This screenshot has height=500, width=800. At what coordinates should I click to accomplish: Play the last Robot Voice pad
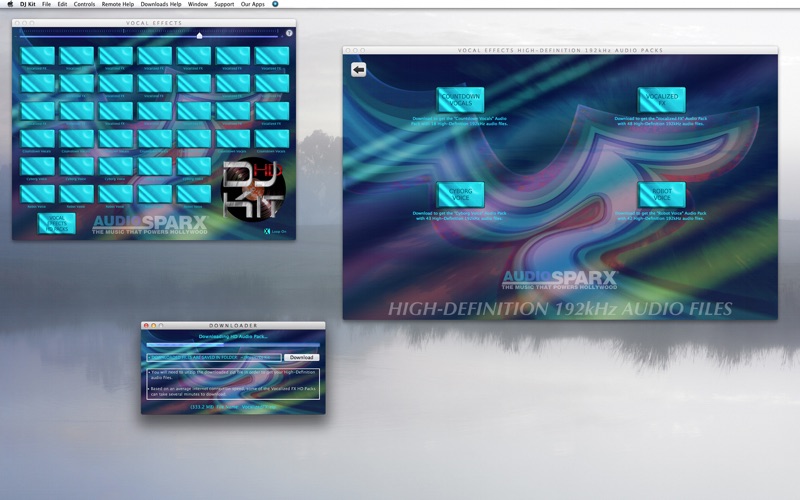tap(193, 193)
